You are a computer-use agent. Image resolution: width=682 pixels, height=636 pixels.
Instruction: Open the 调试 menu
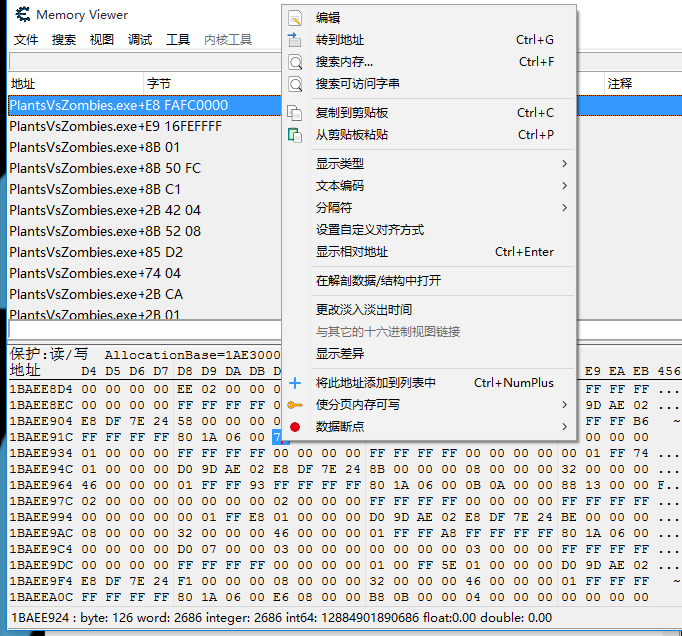[x=140, y=40]
